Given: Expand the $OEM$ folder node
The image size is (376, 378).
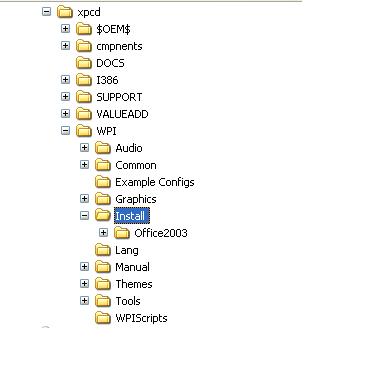Looking at the screenshot, I should coord(66,29).
